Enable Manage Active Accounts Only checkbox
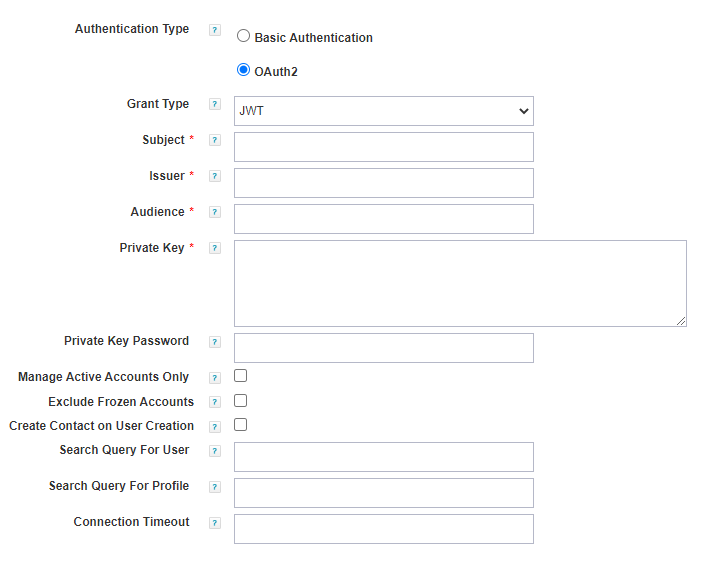Image resolution: width=703 pixels, height=563 pixels. click(240, 376)
